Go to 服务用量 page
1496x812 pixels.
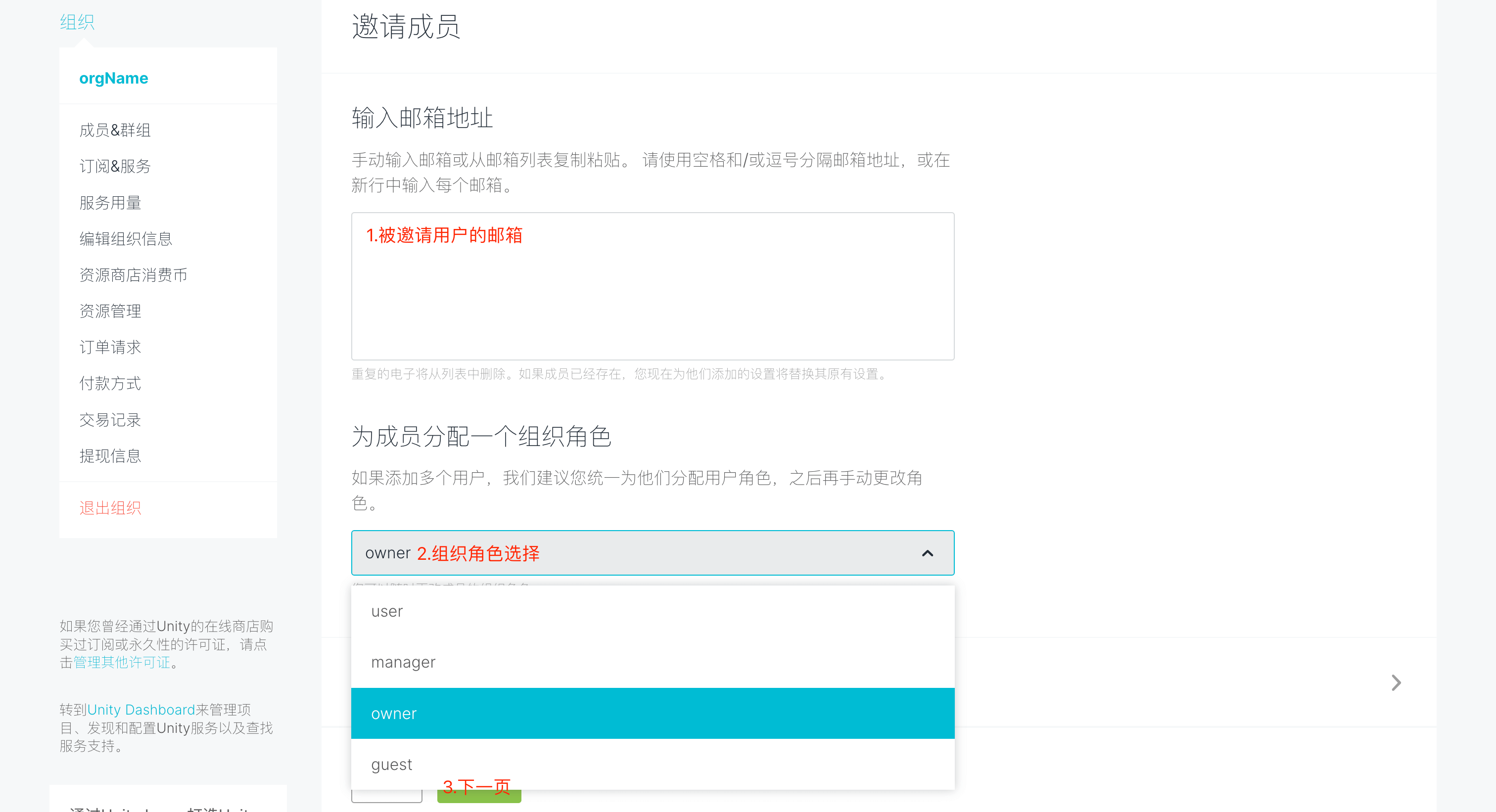110,203
